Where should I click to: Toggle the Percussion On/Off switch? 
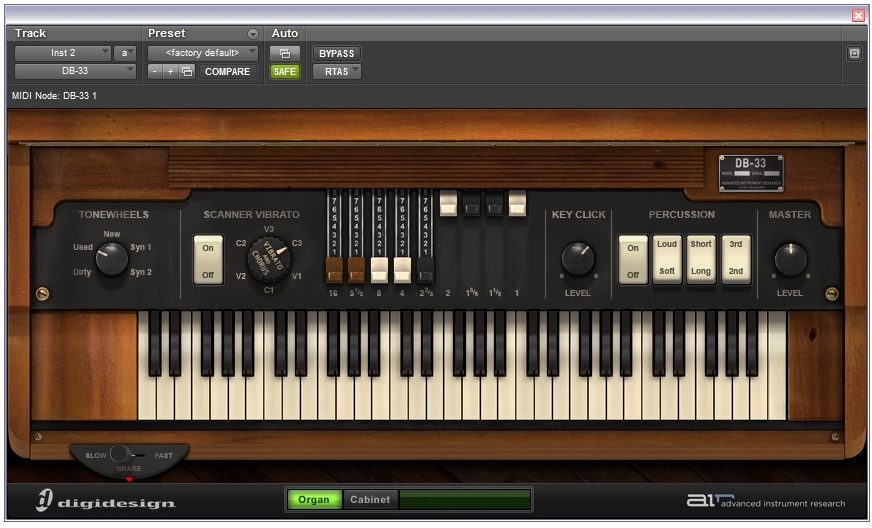(633, 260)
